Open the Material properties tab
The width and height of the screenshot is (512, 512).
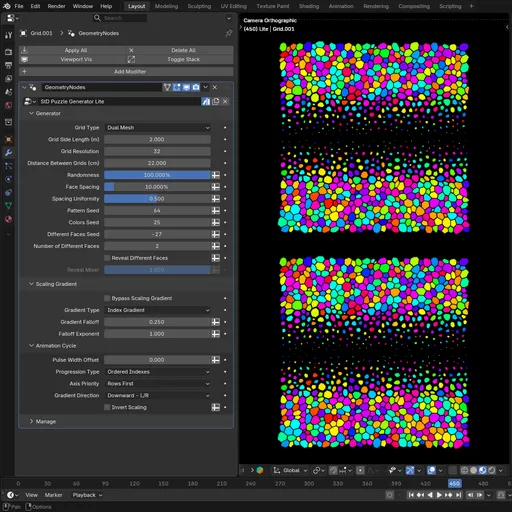(x=8, y=219)
